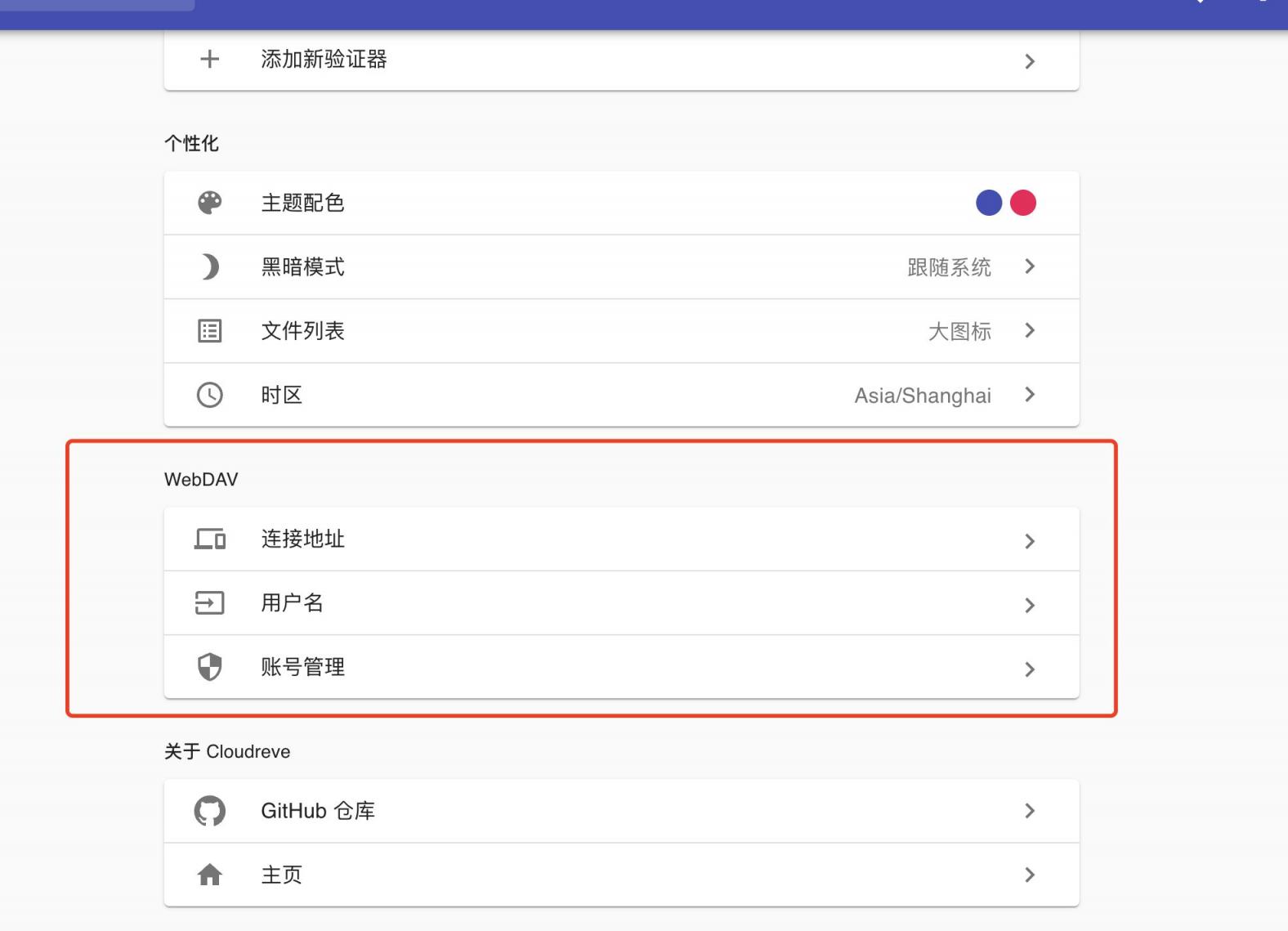Image resolution: width=1288 pixels, height=931 pixels.
Task: Click 添加新验证器 to add authenticator
Action: (324, 59)
